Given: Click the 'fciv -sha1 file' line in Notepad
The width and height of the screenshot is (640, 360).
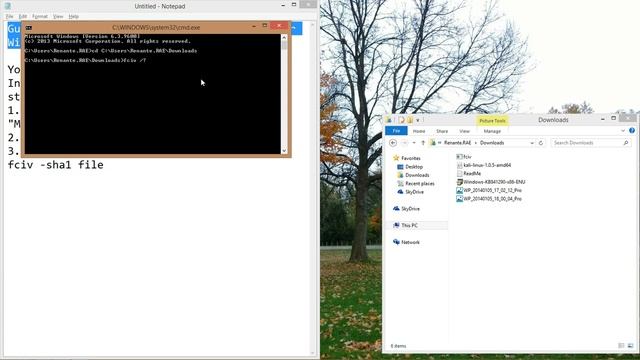Looking at the screenshot, I should (x=56, y=165).
